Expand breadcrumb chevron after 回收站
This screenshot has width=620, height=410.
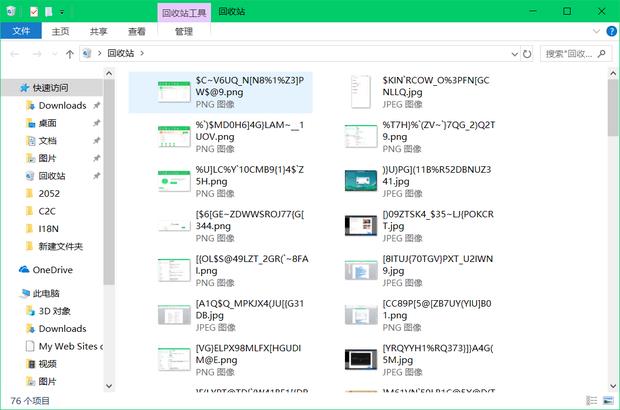point(142,53)
